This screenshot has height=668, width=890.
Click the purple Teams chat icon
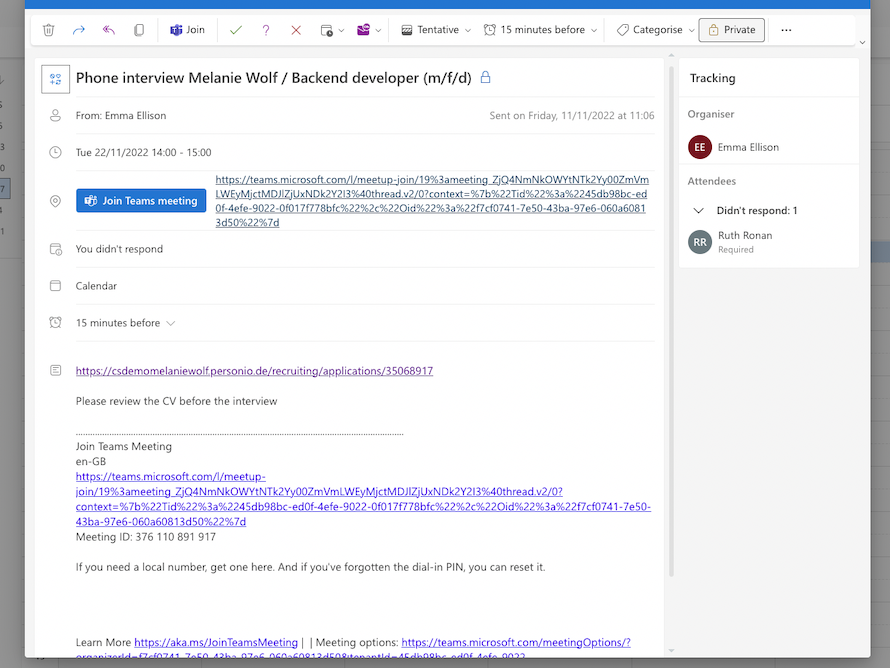point(363,30)
